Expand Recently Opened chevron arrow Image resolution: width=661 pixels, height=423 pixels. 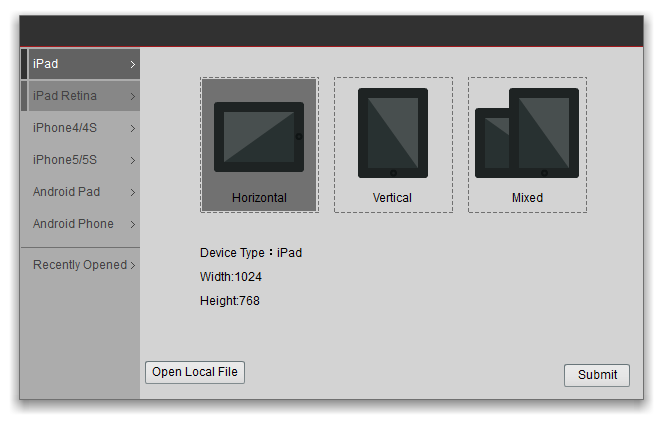tap(133, 265)
